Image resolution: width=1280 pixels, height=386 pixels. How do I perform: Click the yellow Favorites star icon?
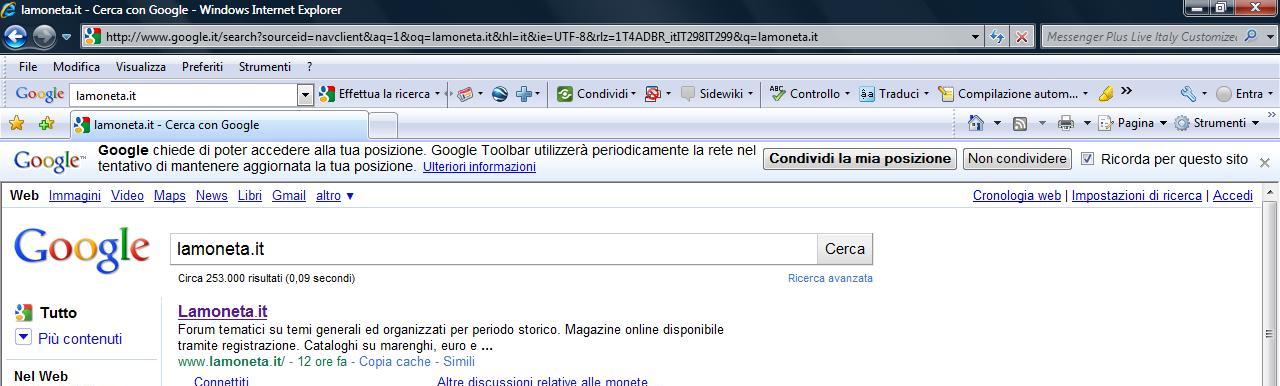point(16,124)
